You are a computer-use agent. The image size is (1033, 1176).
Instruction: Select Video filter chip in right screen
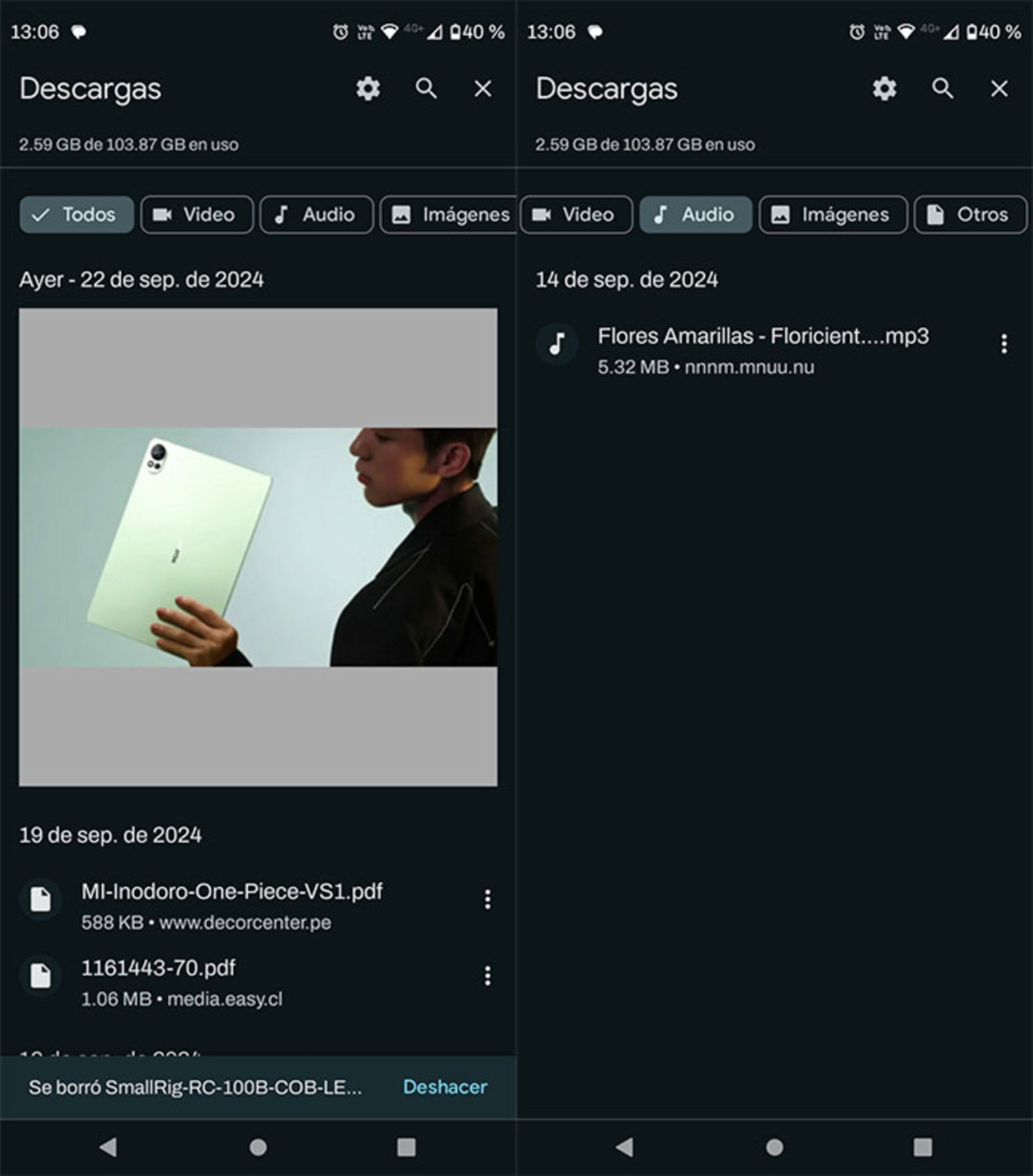[575, 215]
